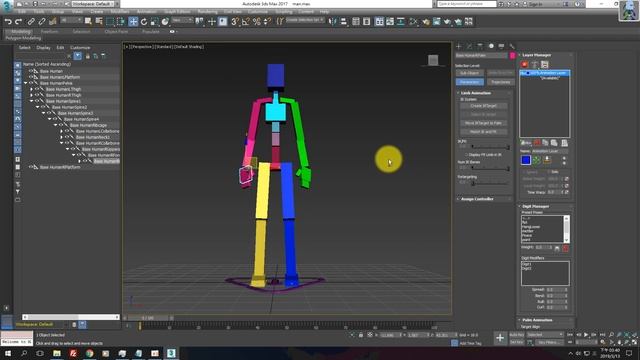Viewport: 640px width, 360px height.
Task: Click the Play animation button
Action: coord(586,335)
